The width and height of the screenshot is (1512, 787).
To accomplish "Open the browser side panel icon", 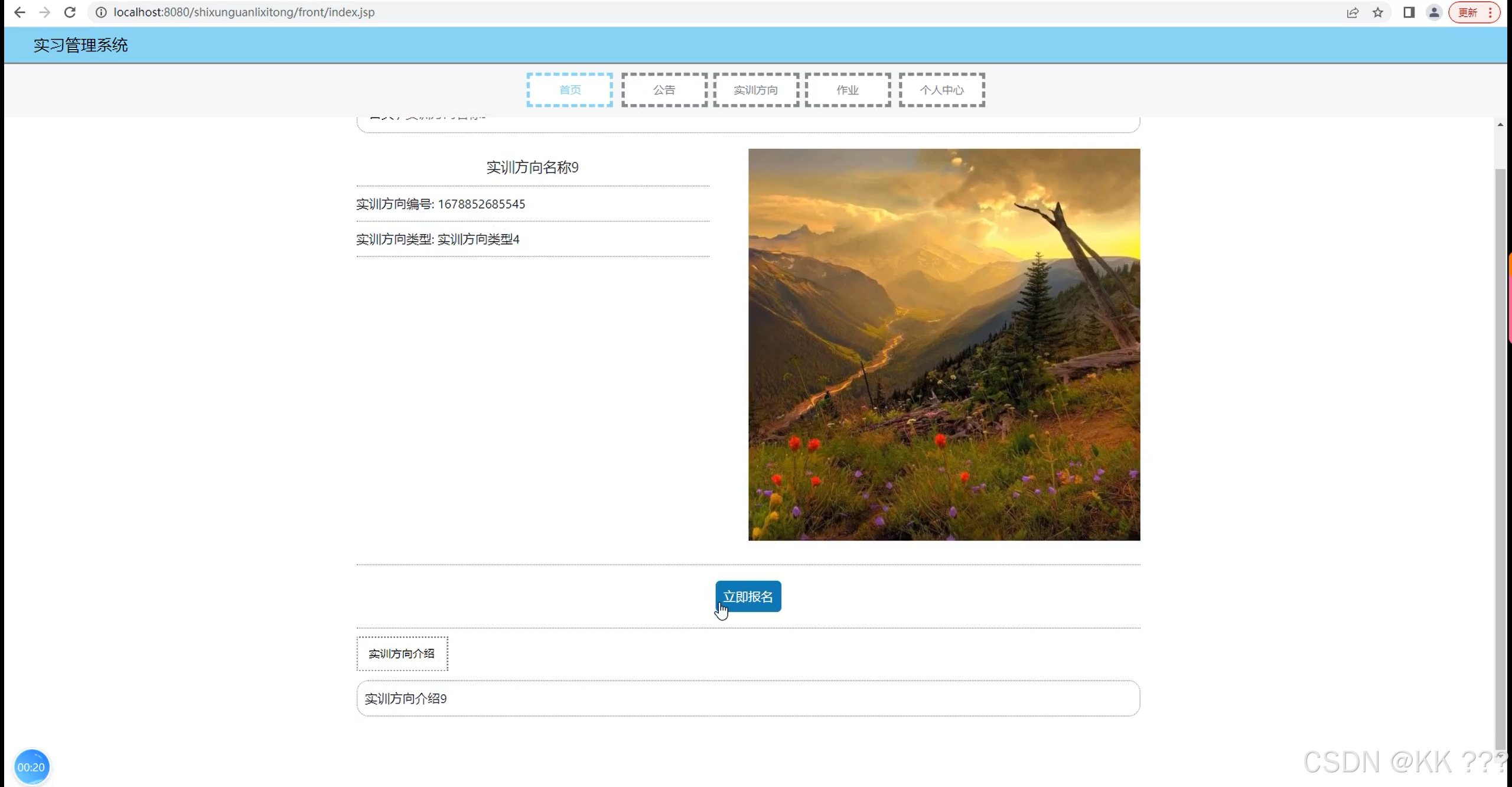I will point(1409,12).
